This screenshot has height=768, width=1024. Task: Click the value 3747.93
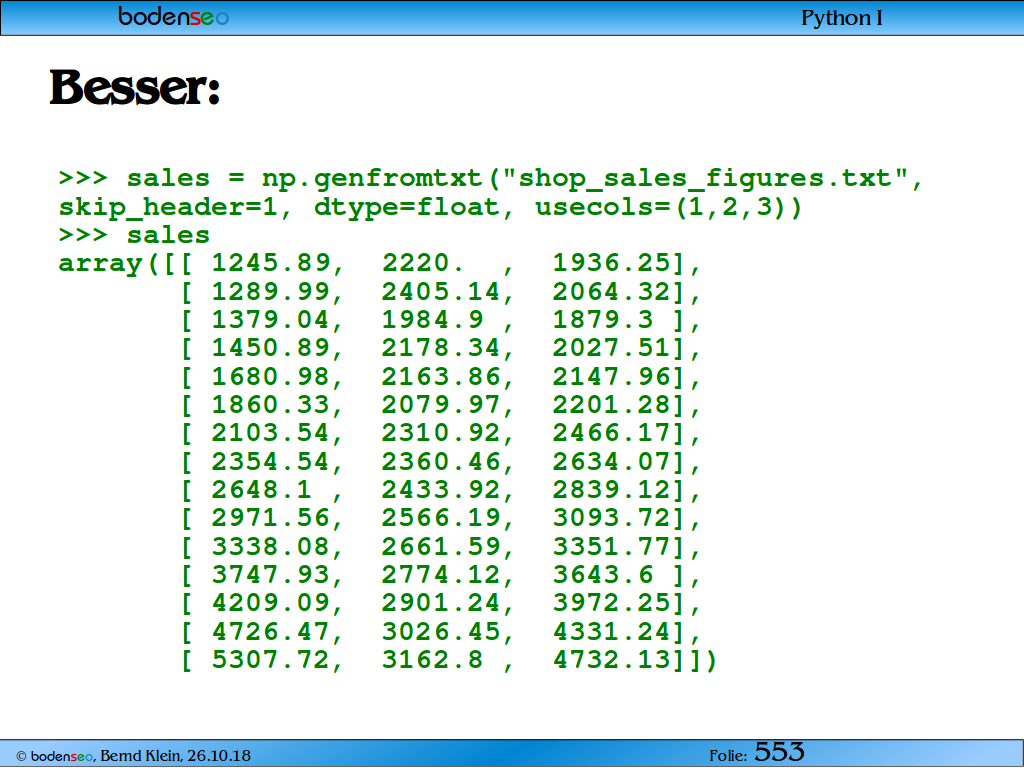[271, 574]
